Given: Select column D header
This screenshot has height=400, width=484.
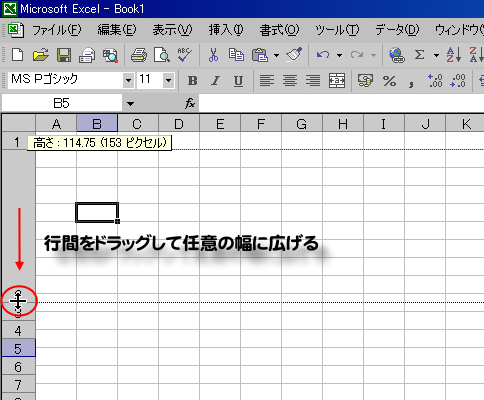Looking at the screenshot, I should (179, 124).
